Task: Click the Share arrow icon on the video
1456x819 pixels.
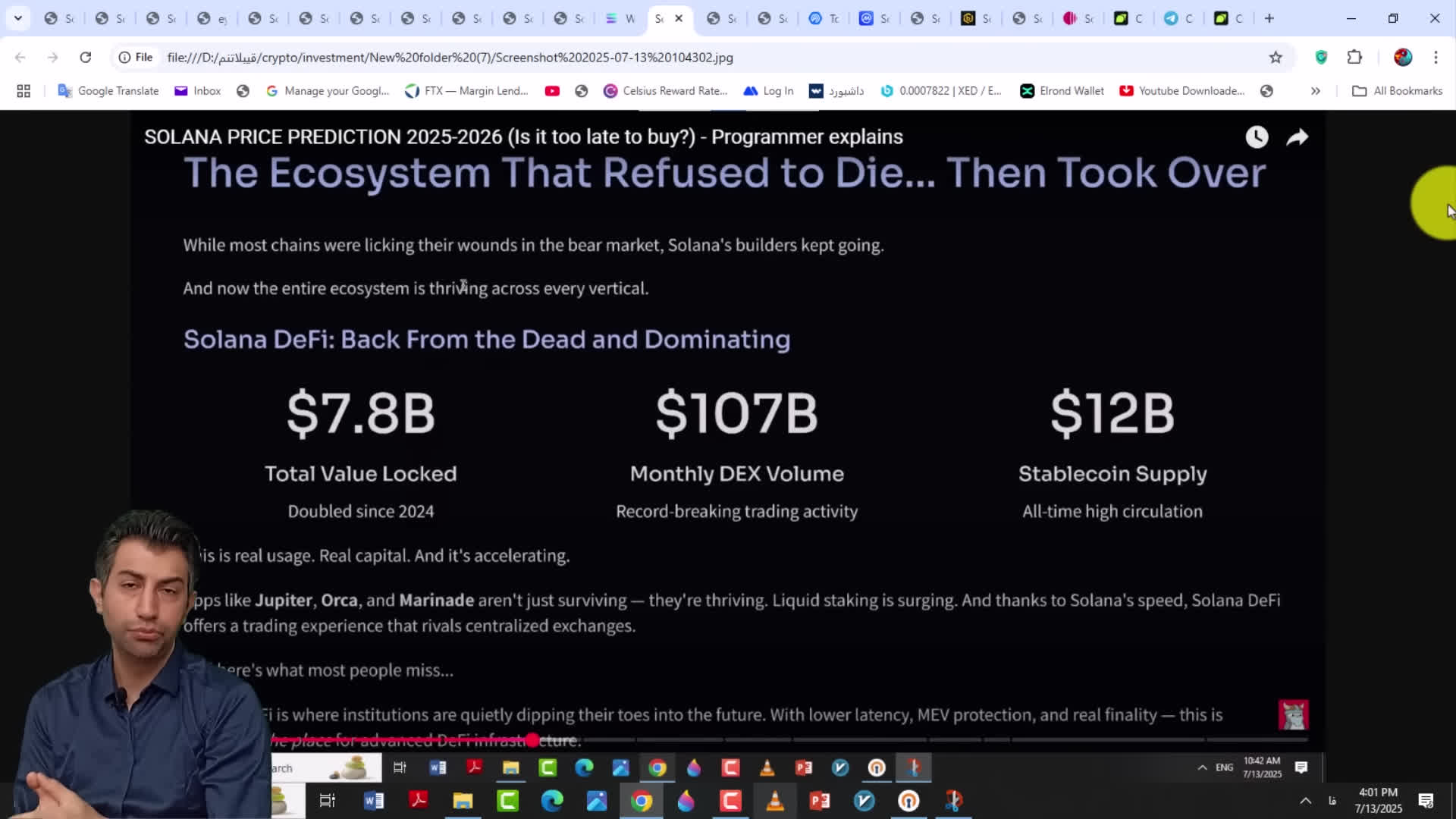Action: 1298,137
